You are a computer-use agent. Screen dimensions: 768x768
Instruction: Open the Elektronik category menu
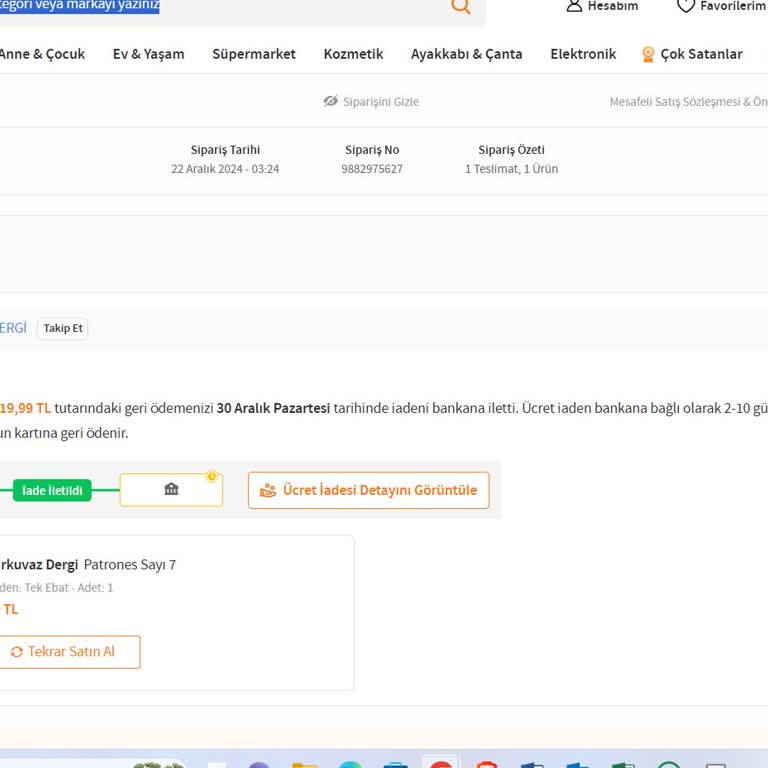[x=582, y=54]
